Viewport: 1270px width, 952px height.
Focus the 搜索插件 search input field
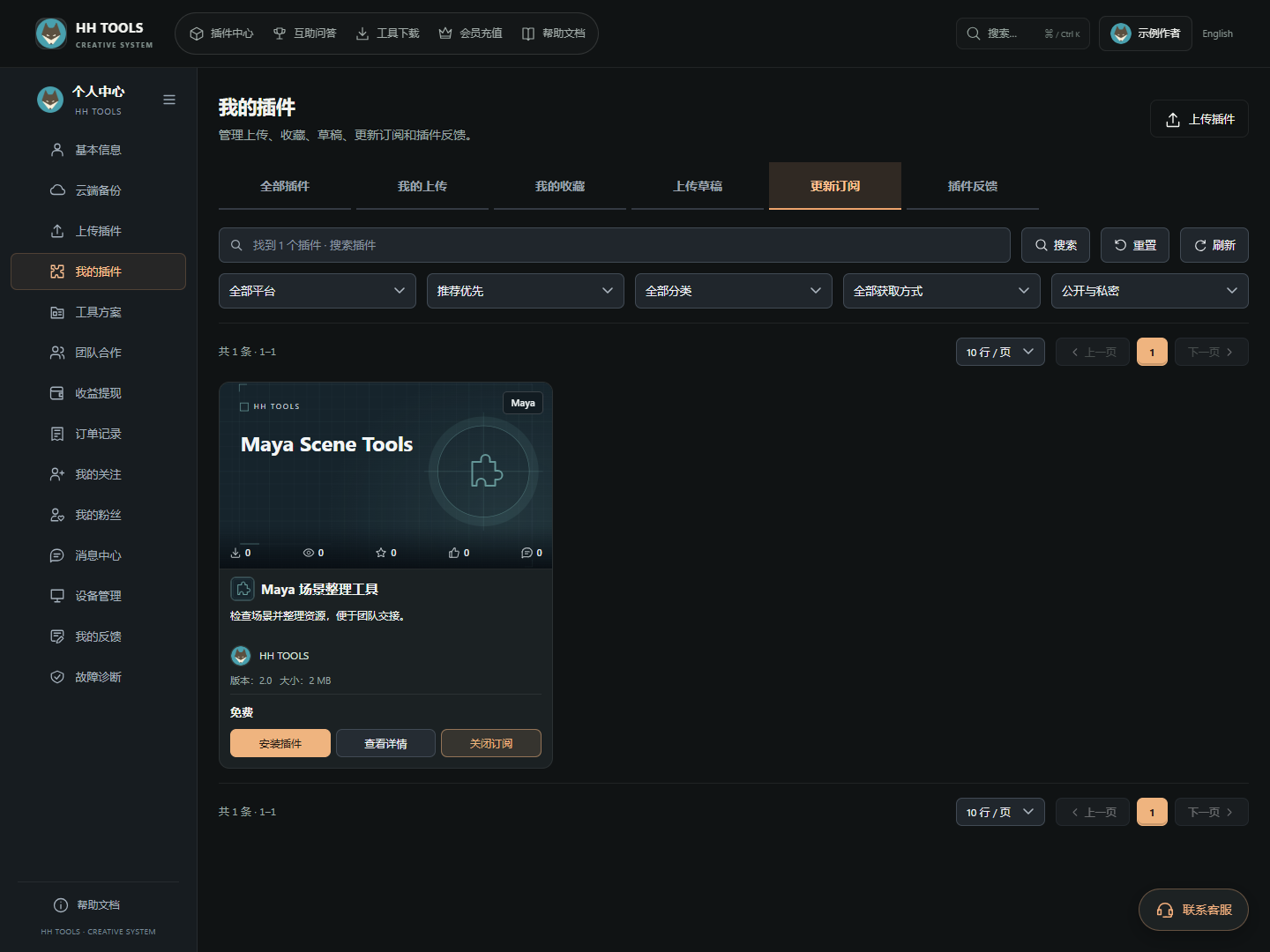615,245
